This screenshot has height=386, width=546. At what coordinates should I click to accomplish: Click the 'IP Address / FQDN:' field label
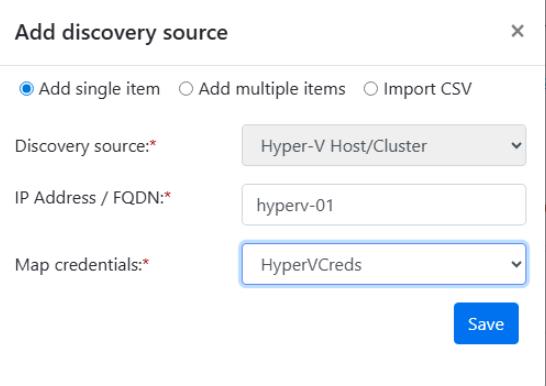(x=93, y=198)
